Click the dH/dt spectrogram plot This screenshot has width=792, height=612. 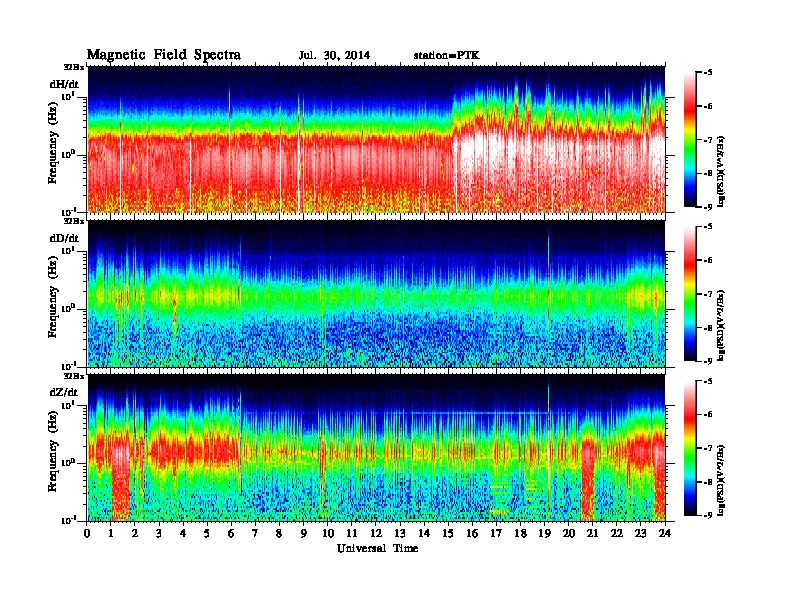coord(376,139)
